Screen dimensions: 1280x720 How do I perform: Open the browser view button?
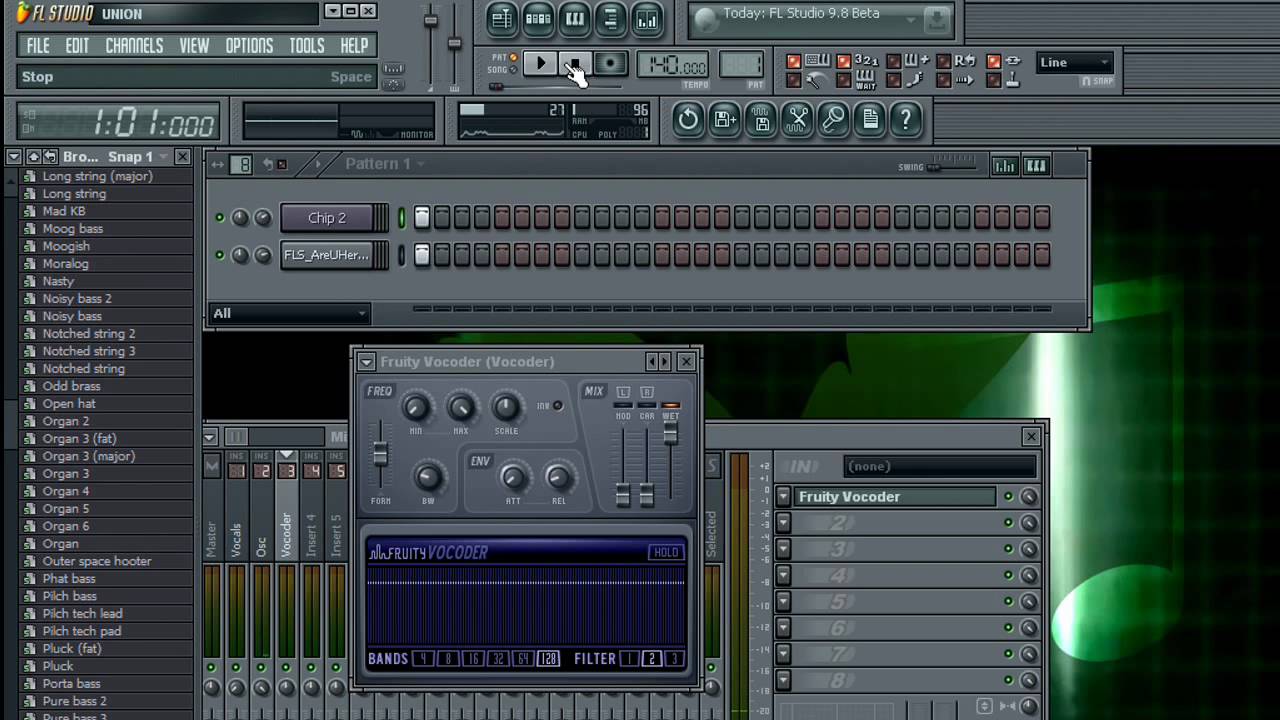tap(611, 18)
